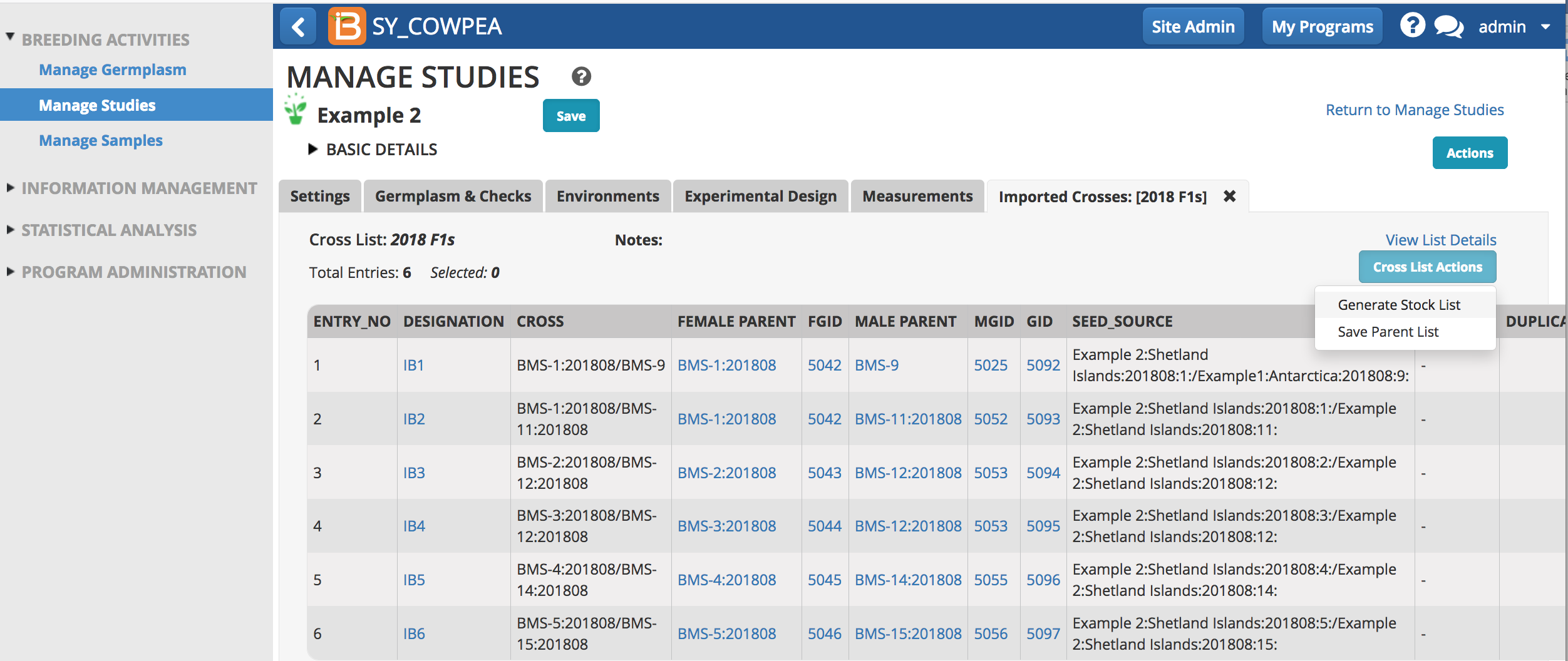
Task: Click the ENTRY_NO column header
Action: 352,321
